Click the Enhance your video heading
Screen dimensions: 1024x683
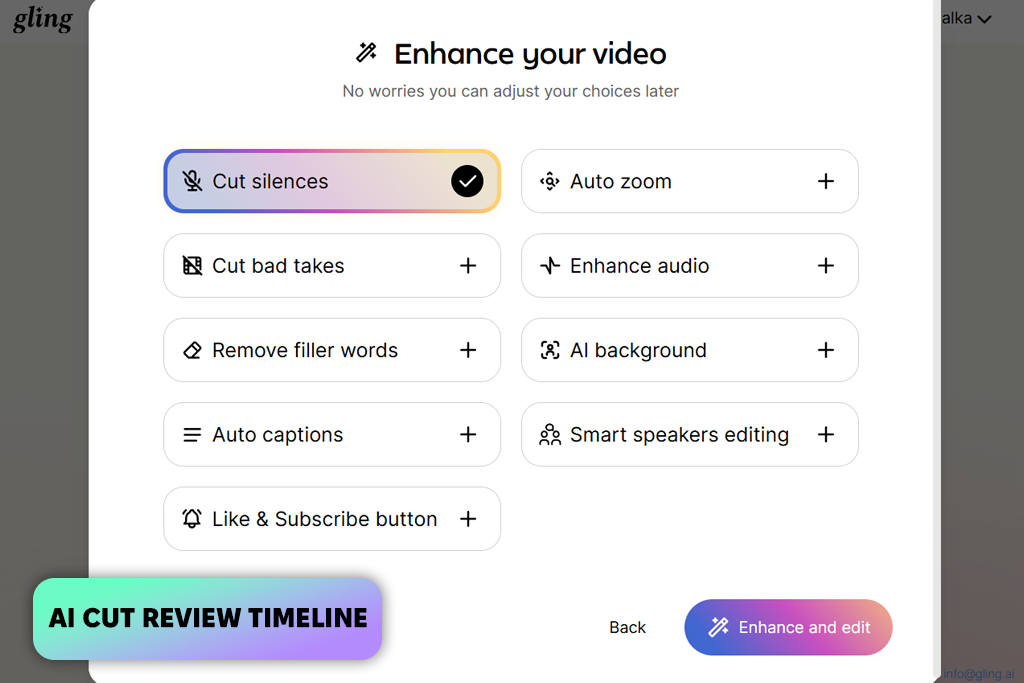pos(530,54)
